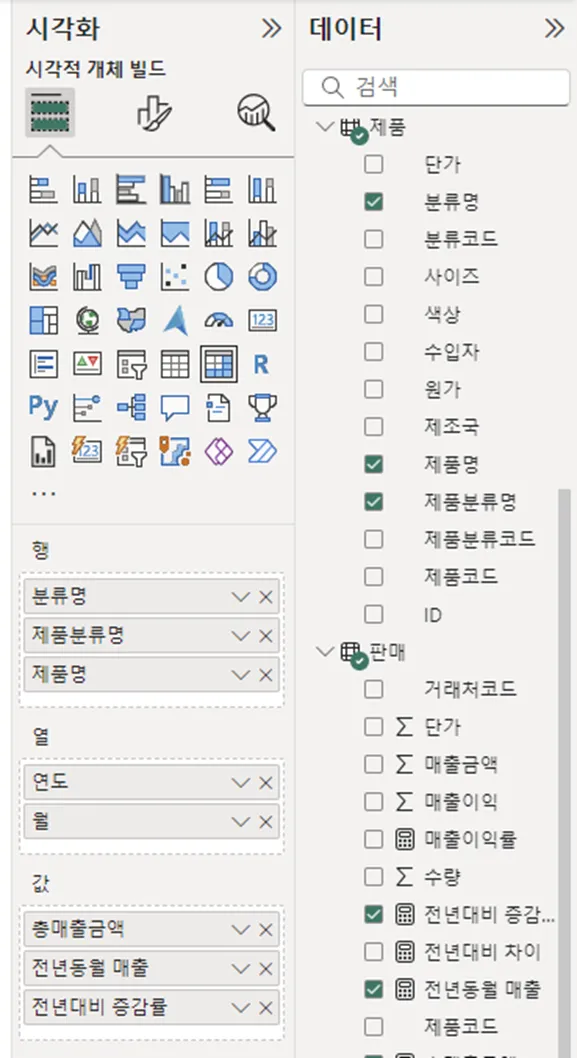Open the analytics magnifier tab
The image size is (577, 1058).
[x=256, y=112]
